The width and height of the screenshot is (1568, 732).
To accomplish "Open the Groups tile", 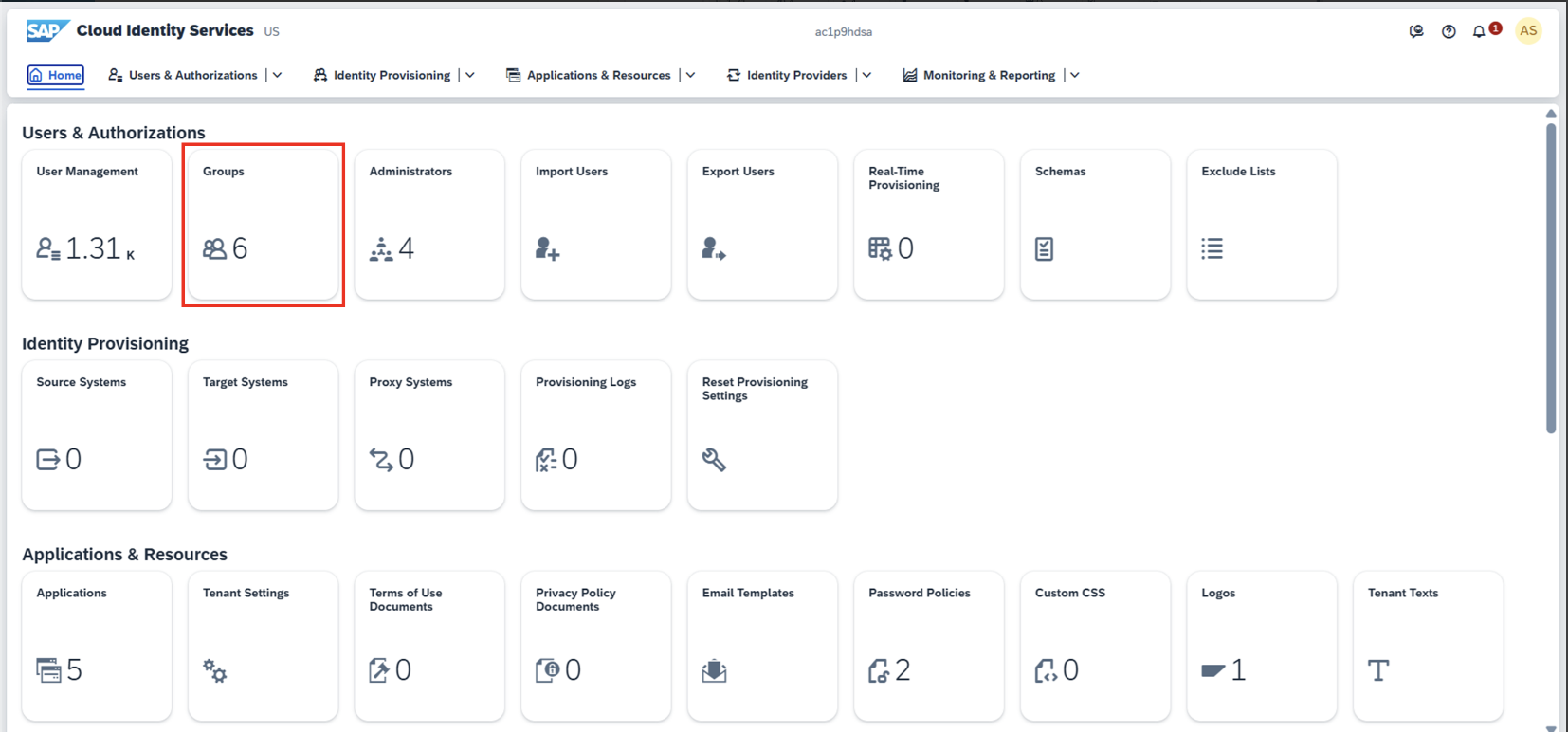I will click(x=263, y=225).
